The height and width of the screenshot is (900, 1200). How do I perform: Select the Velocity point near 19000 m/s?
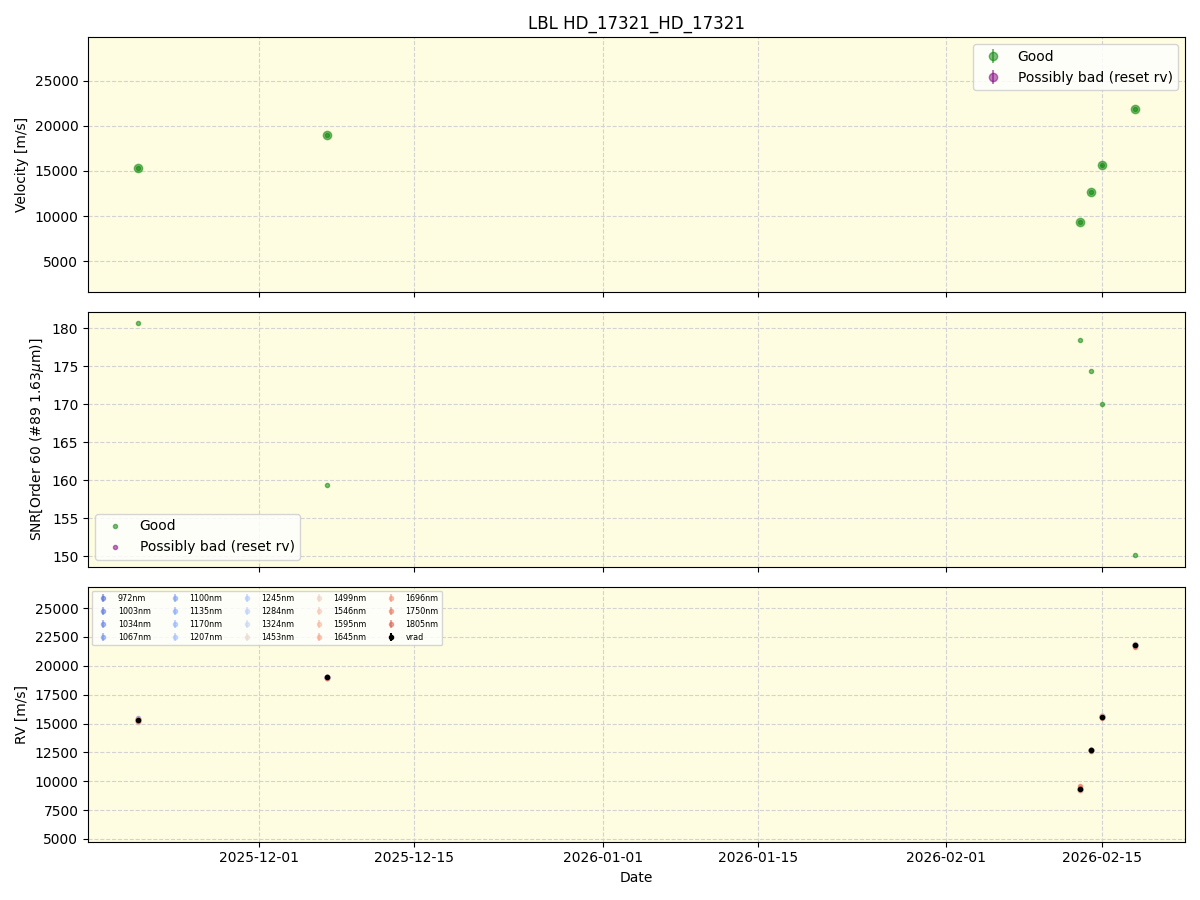coord(327,135)
